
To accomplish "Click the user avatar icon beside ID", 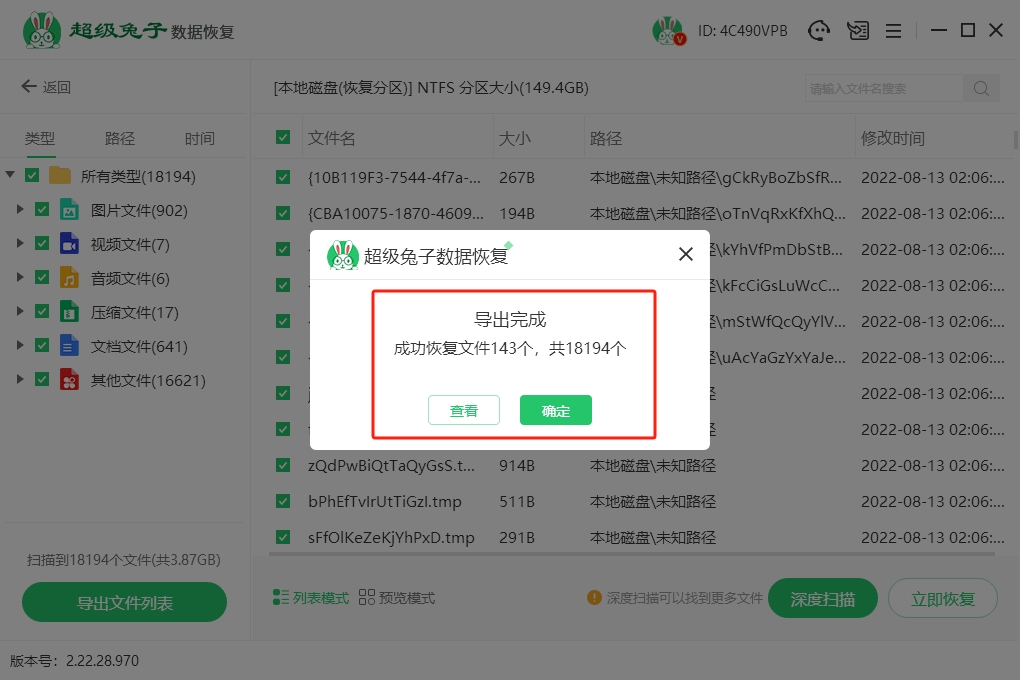I will click(x=667, y=31).
